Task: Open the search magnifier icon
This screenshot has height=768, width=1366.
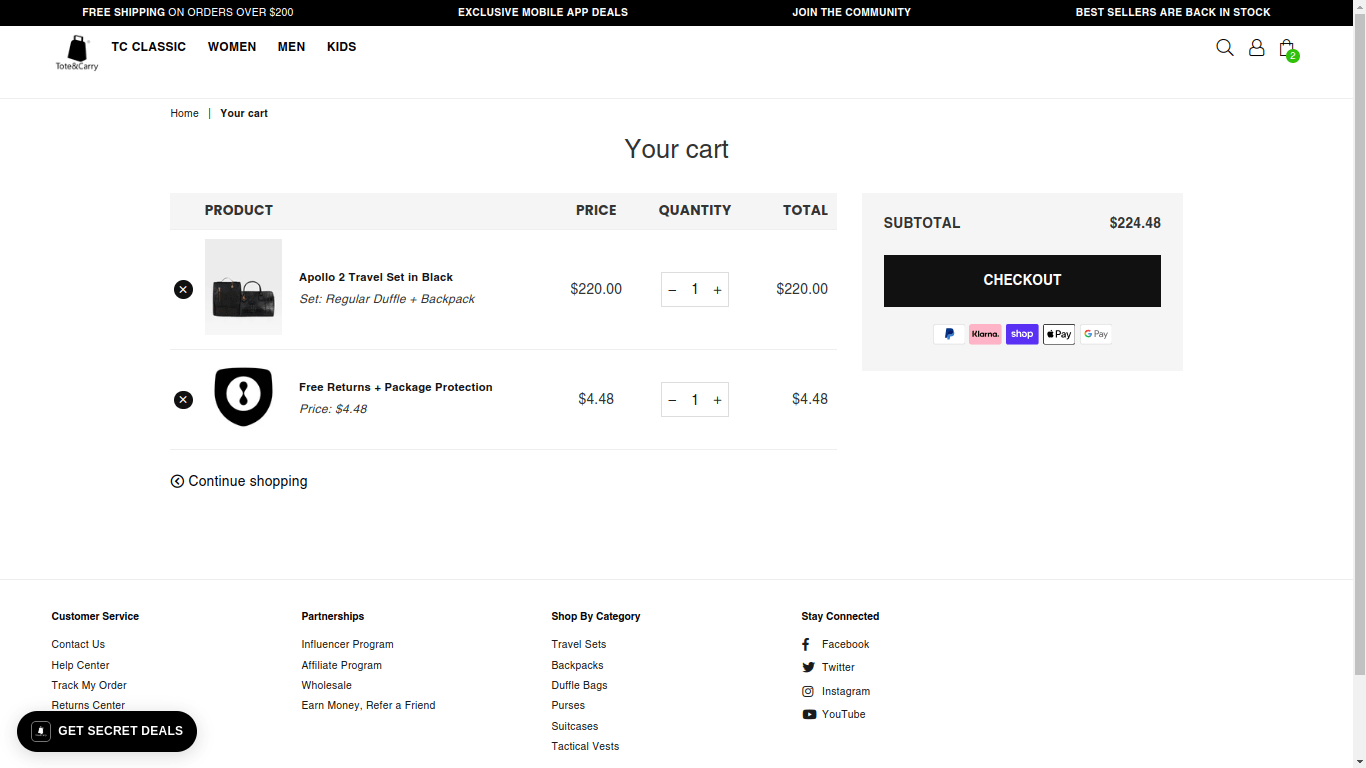Action: [x=1224, y=47]
